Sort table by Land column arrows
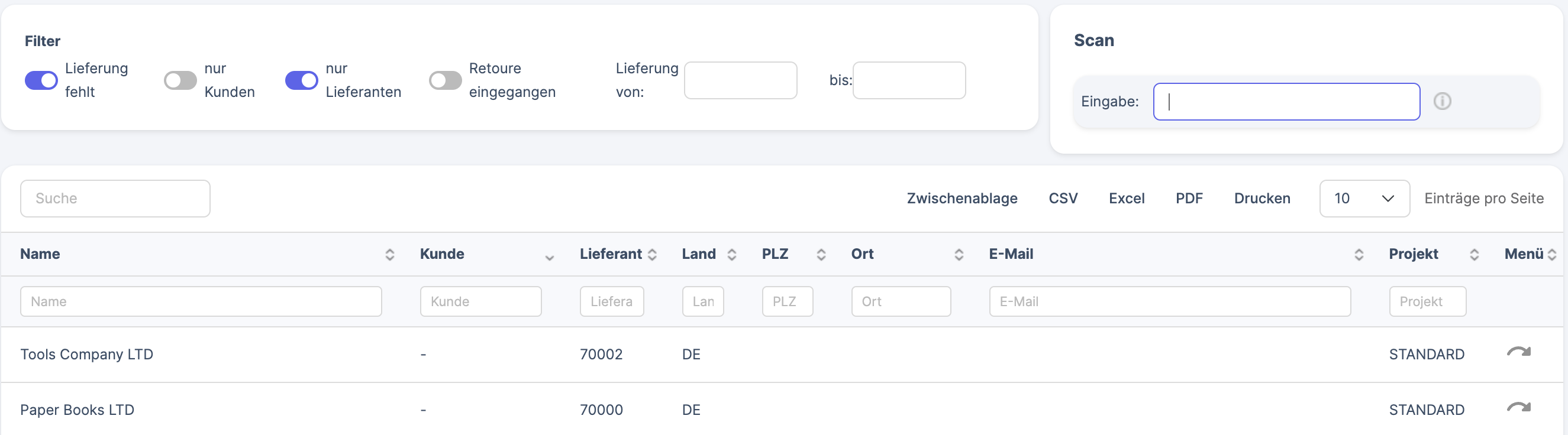This screenshot has height=435, width=1568. tap(732, 255)
